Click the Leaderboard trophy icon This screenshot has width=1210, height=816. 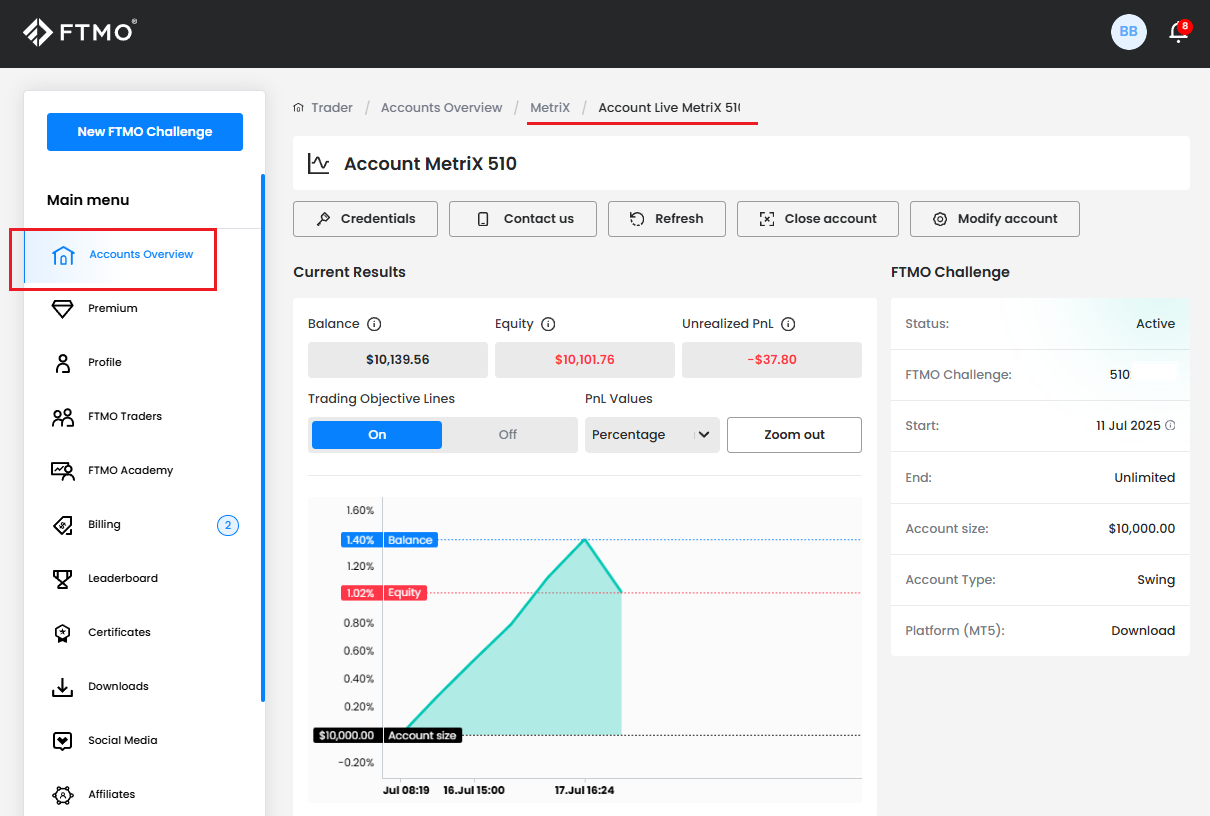(x=63, y=579)
